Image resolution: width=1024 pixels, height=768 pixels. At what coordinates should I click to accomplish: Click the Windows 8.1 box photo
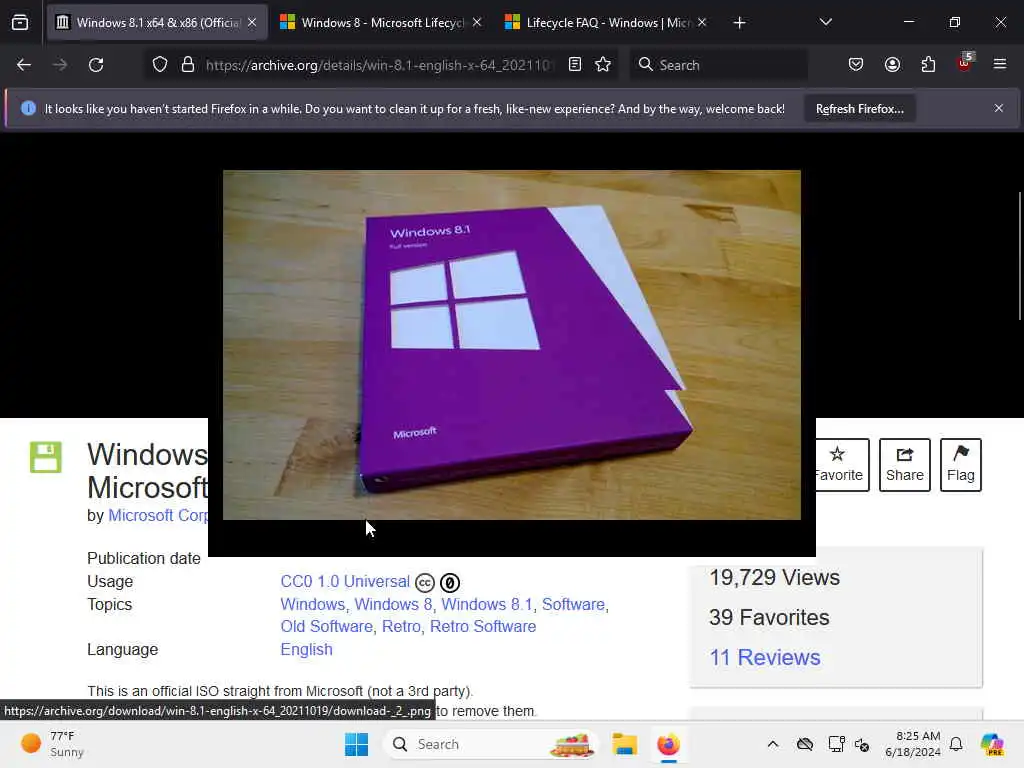[x=511, y=345]
